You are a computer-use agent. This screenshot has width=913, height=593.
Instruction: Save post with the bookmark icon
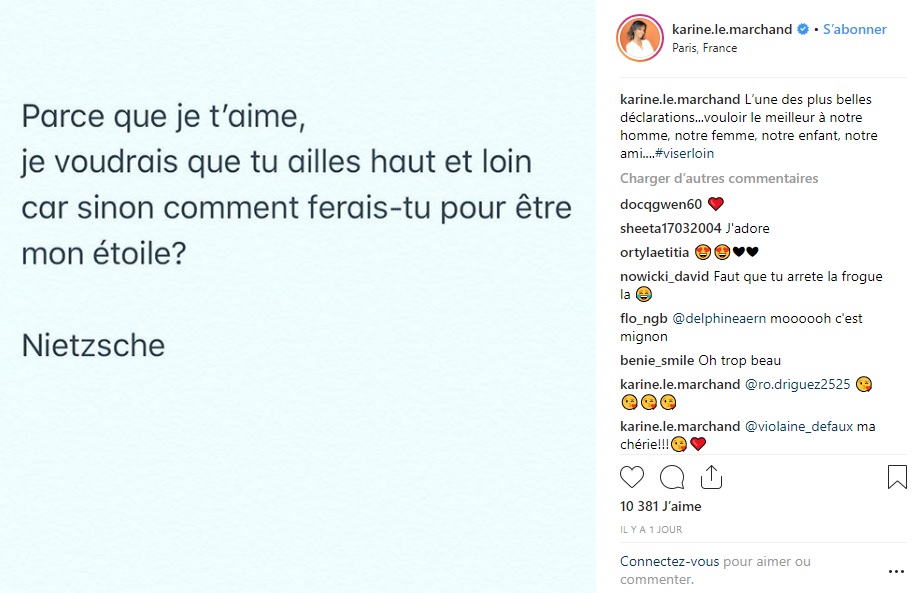[897, 477]
